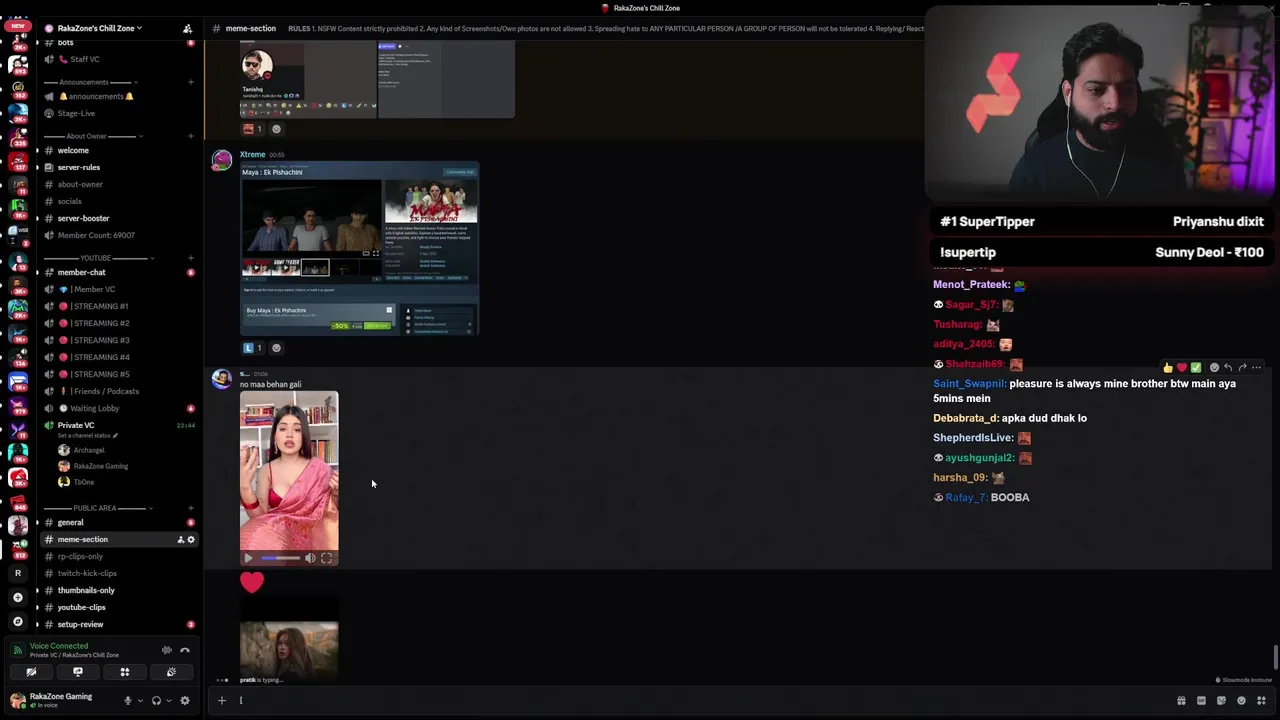Open Maya Ek Pishachini image attachment
Image resolution: width=1280 pixels, height=720 pixels.
(360, 248)
